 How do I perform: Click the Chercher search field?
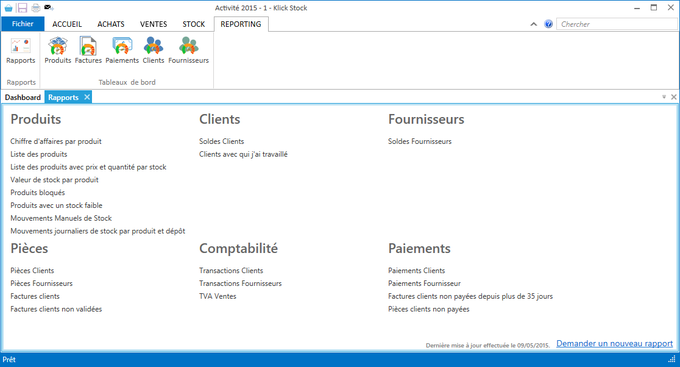tap(616, 24)
